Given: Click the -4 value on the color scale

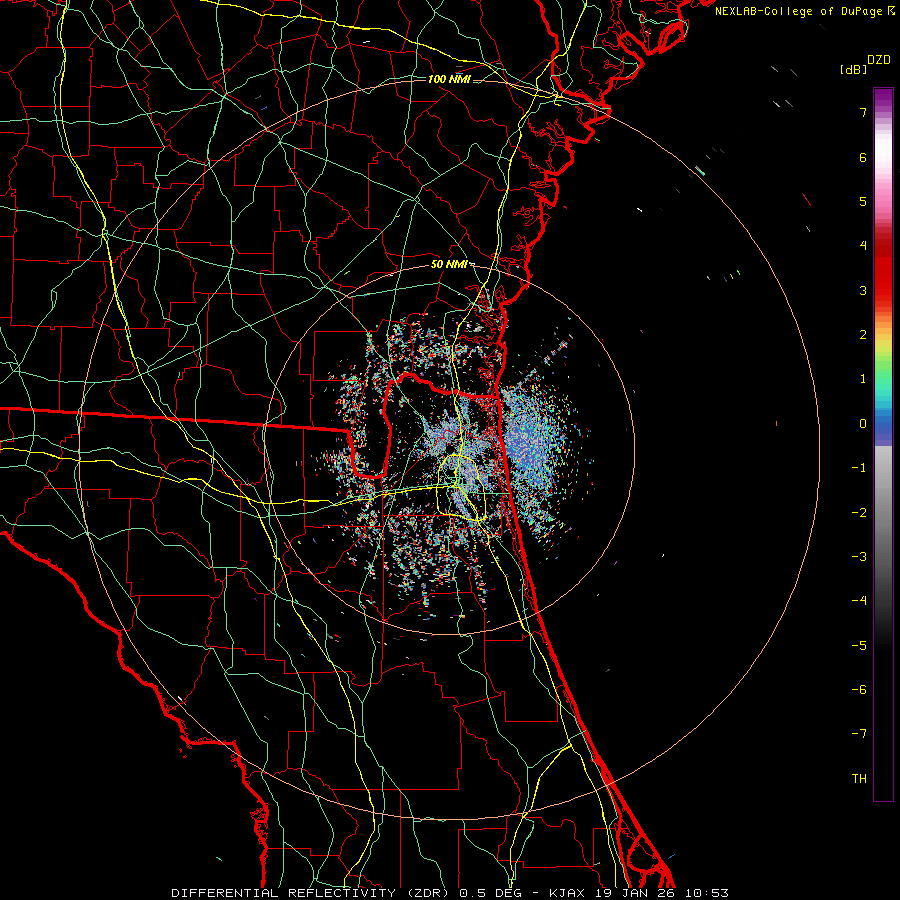Looking at the screenshot, I should (859, 600).
